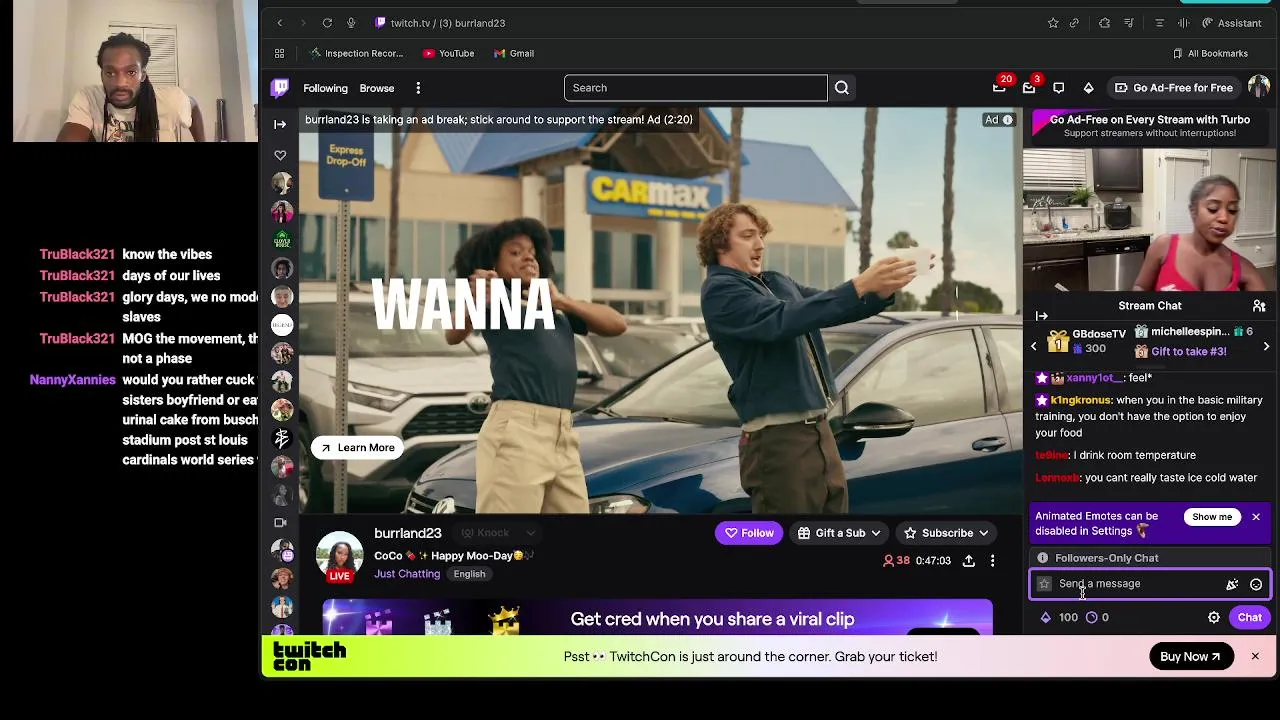Reload the browser page
Image resolution: width=1280 pixels, height=720 pixels.
[327, 23]
